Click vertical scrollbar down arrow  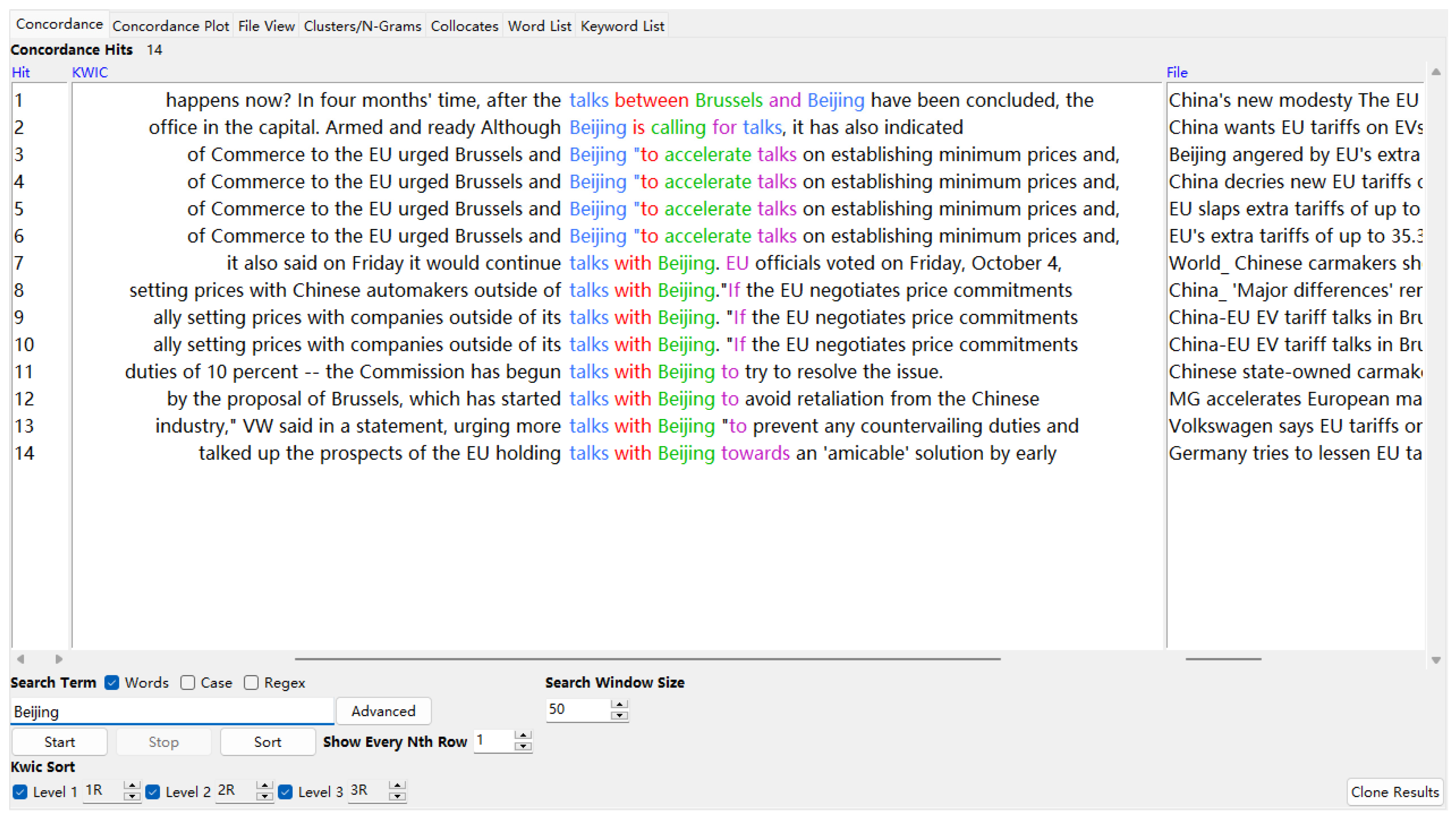pyautogui.click(x=1435, y=660)
